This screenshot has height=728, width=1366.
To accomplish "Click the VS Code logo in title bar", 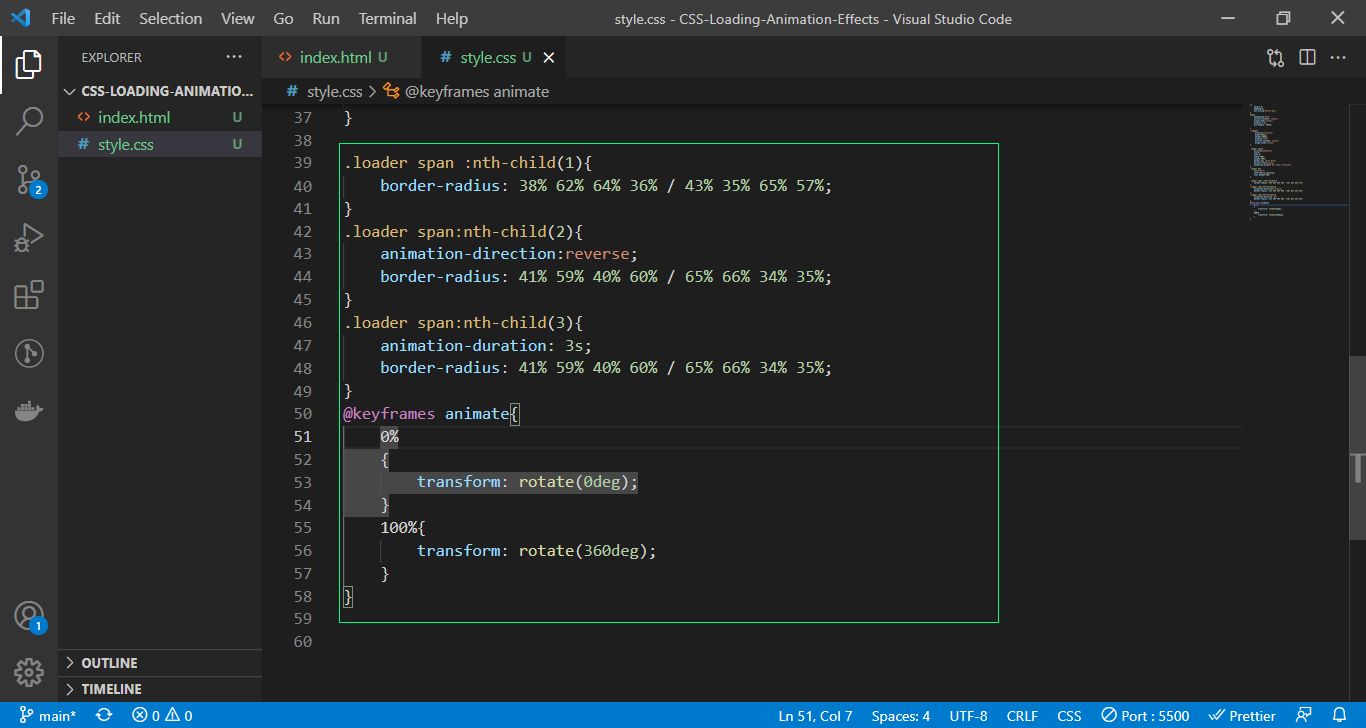I will click(x=21, y=18).
